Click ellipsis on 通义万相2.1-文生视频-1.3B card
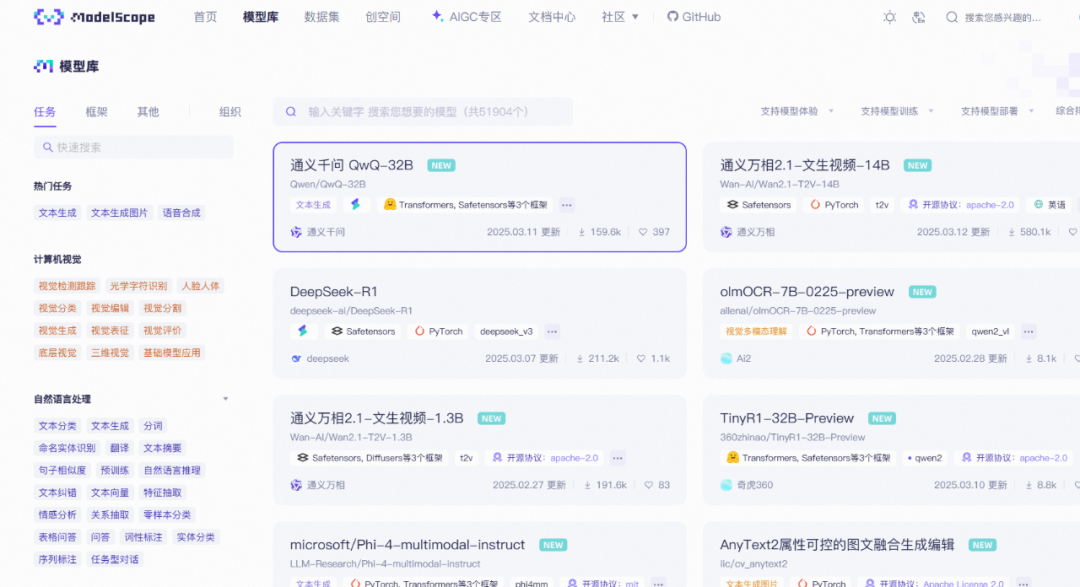This screenshot has height=587, width=1080. pyautogui.click(x=617, y=457)
